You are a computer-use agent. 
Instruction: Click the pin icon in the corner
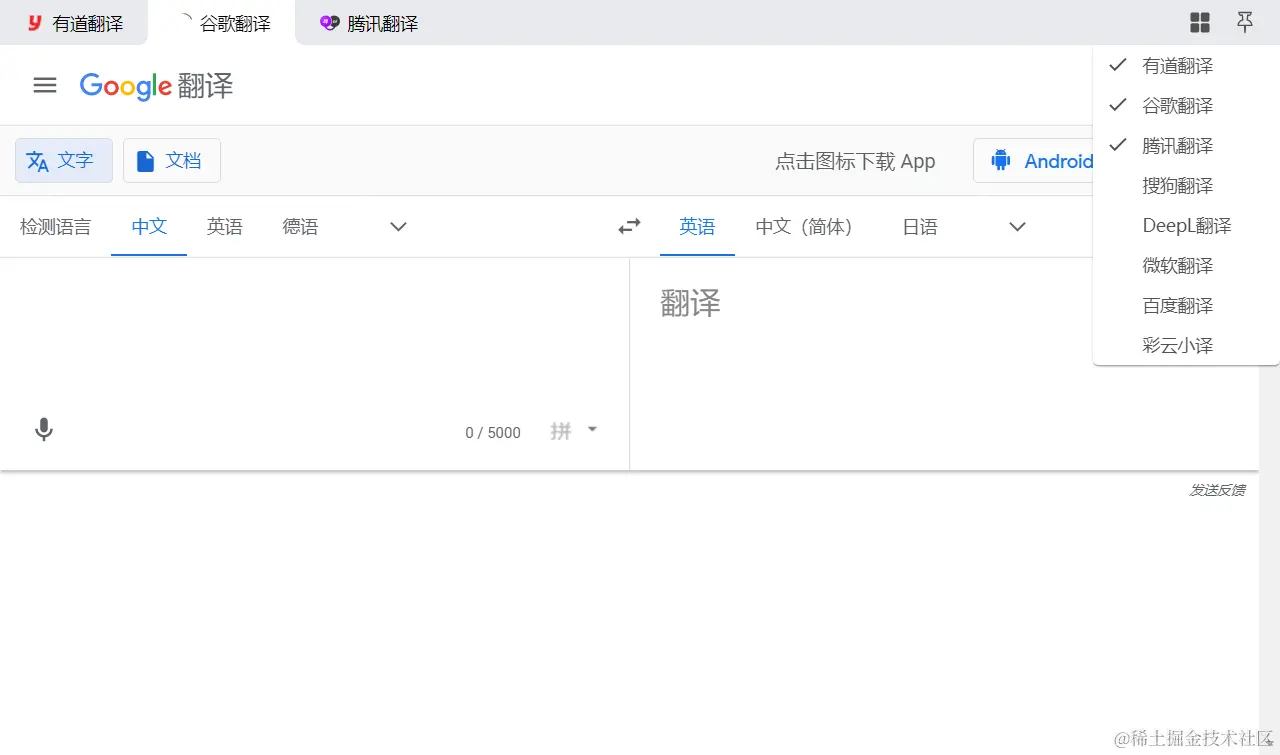pyautogui.click(x=1244, y=22)
